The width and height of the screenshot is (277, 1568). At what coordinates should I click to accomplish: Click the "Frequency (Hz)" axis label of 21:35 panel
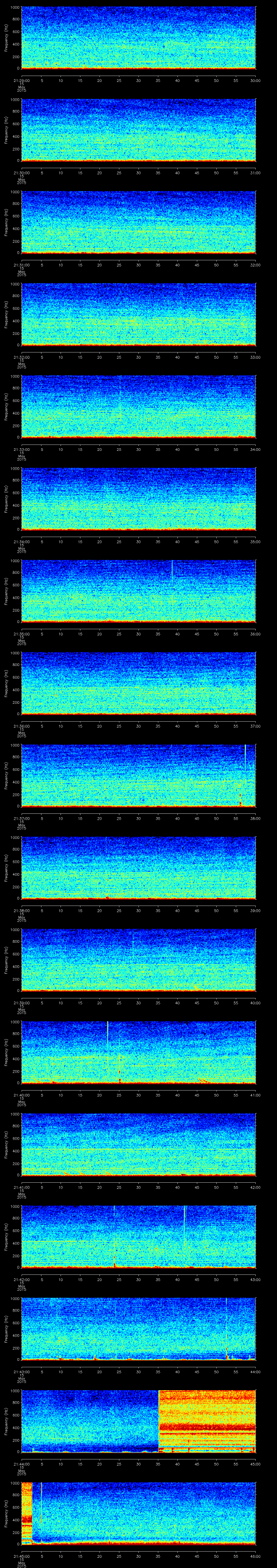tap(6, 591)
